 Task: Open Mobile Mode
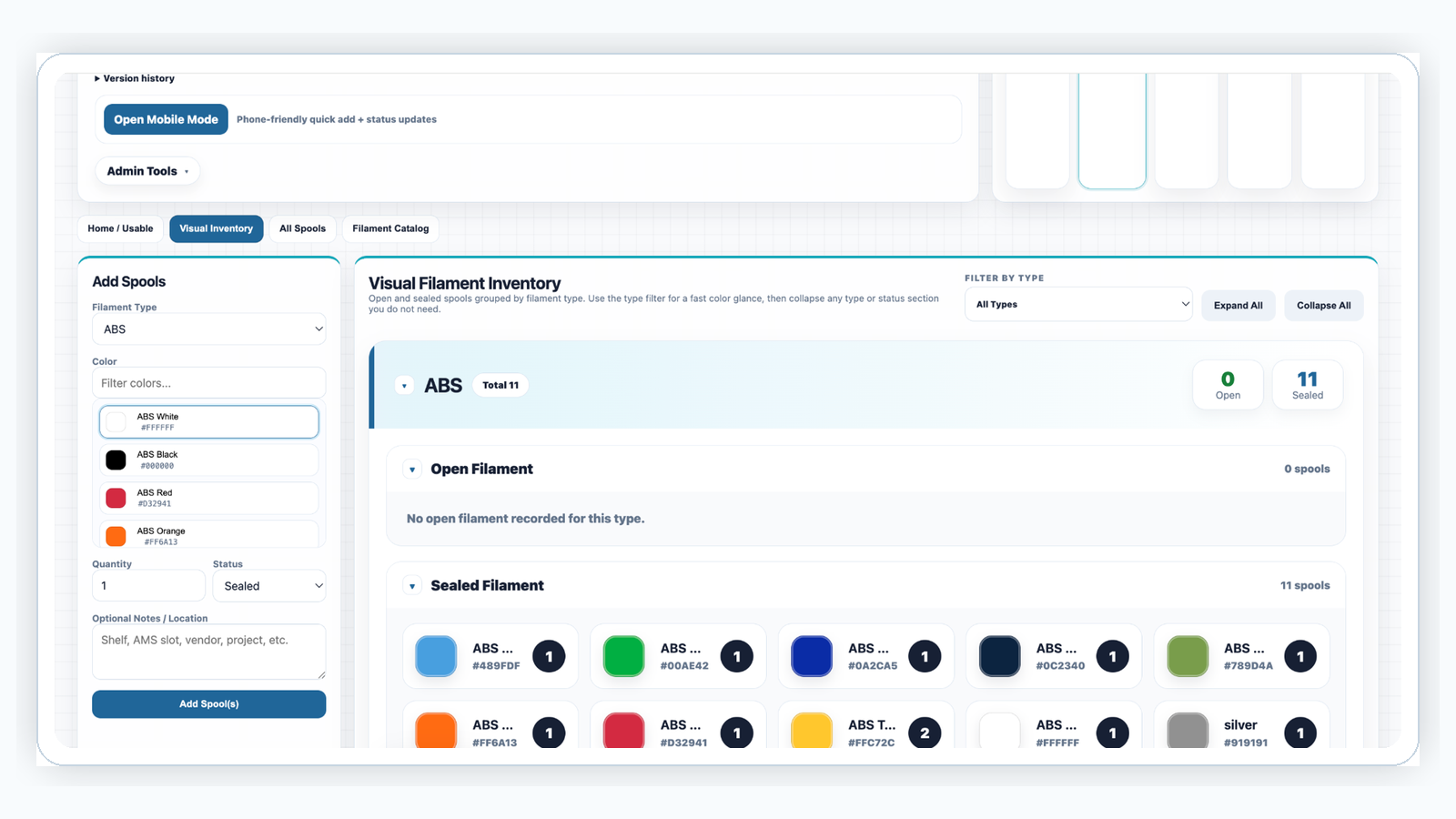coord(166,119)
